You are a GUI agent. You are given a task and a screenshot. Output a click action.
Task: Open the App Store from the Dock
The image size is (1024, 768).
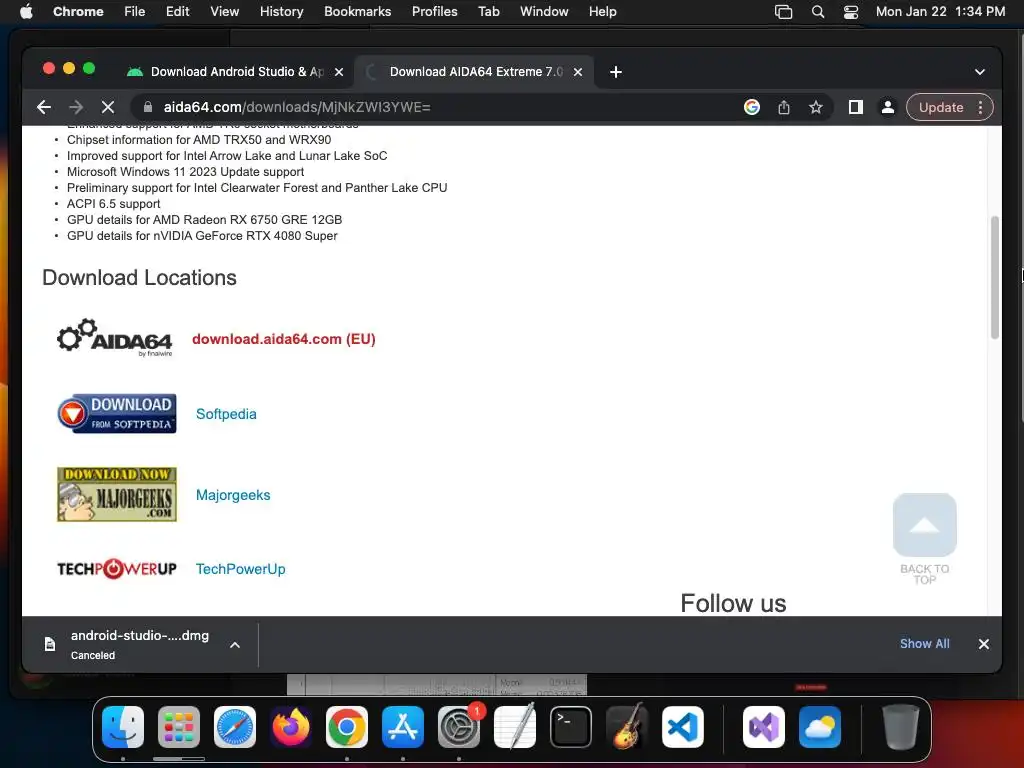(403, 727)
